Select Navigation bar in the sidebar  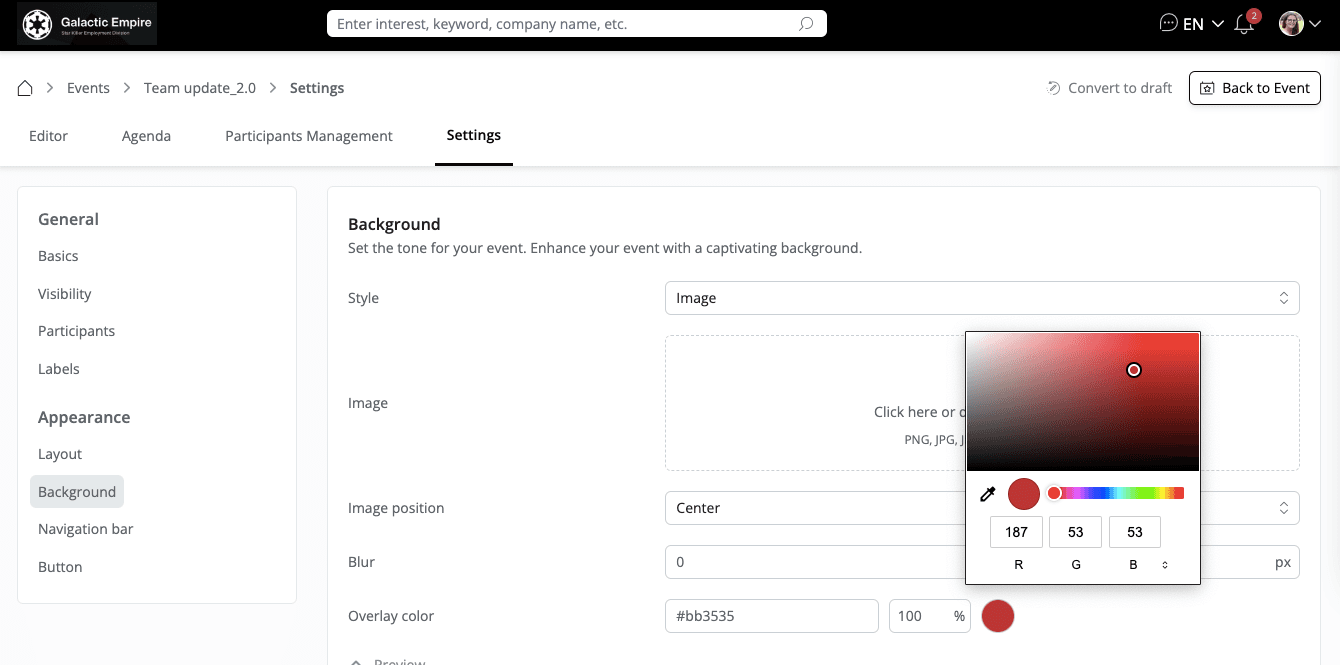(85, 529)
